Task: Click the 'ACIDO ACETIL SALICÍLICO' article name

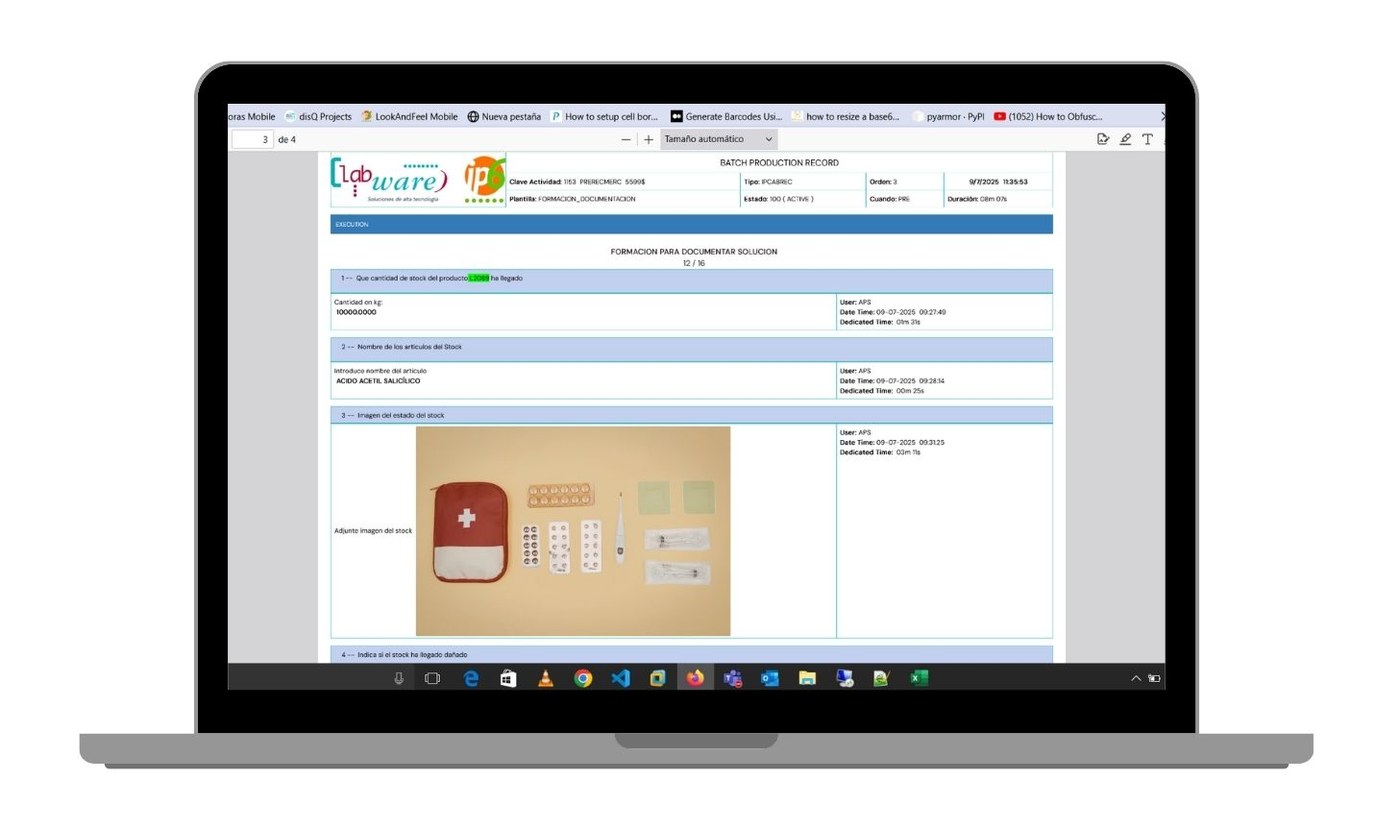Action: coord(378,381)
